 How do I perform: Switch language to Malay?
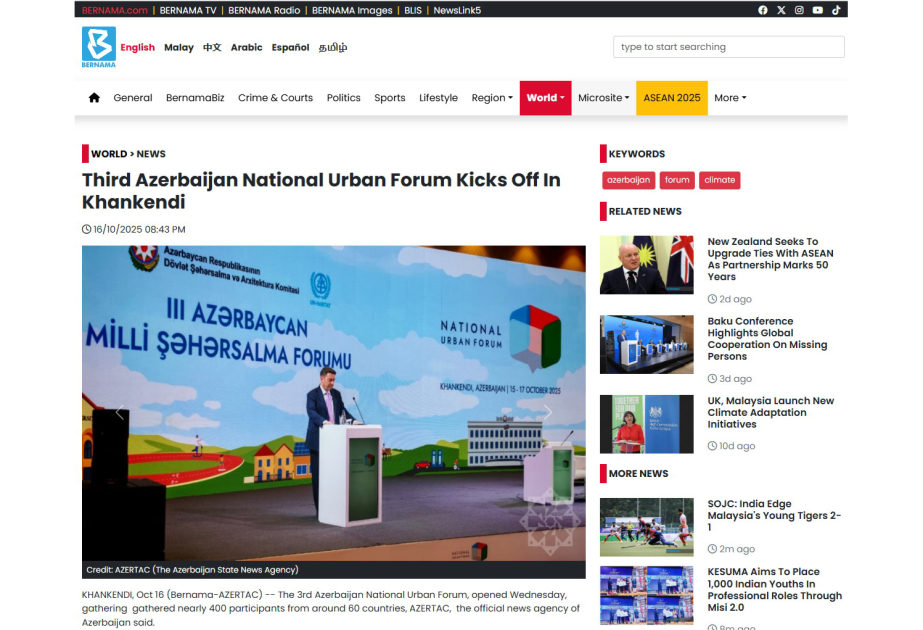coord(179,47)
